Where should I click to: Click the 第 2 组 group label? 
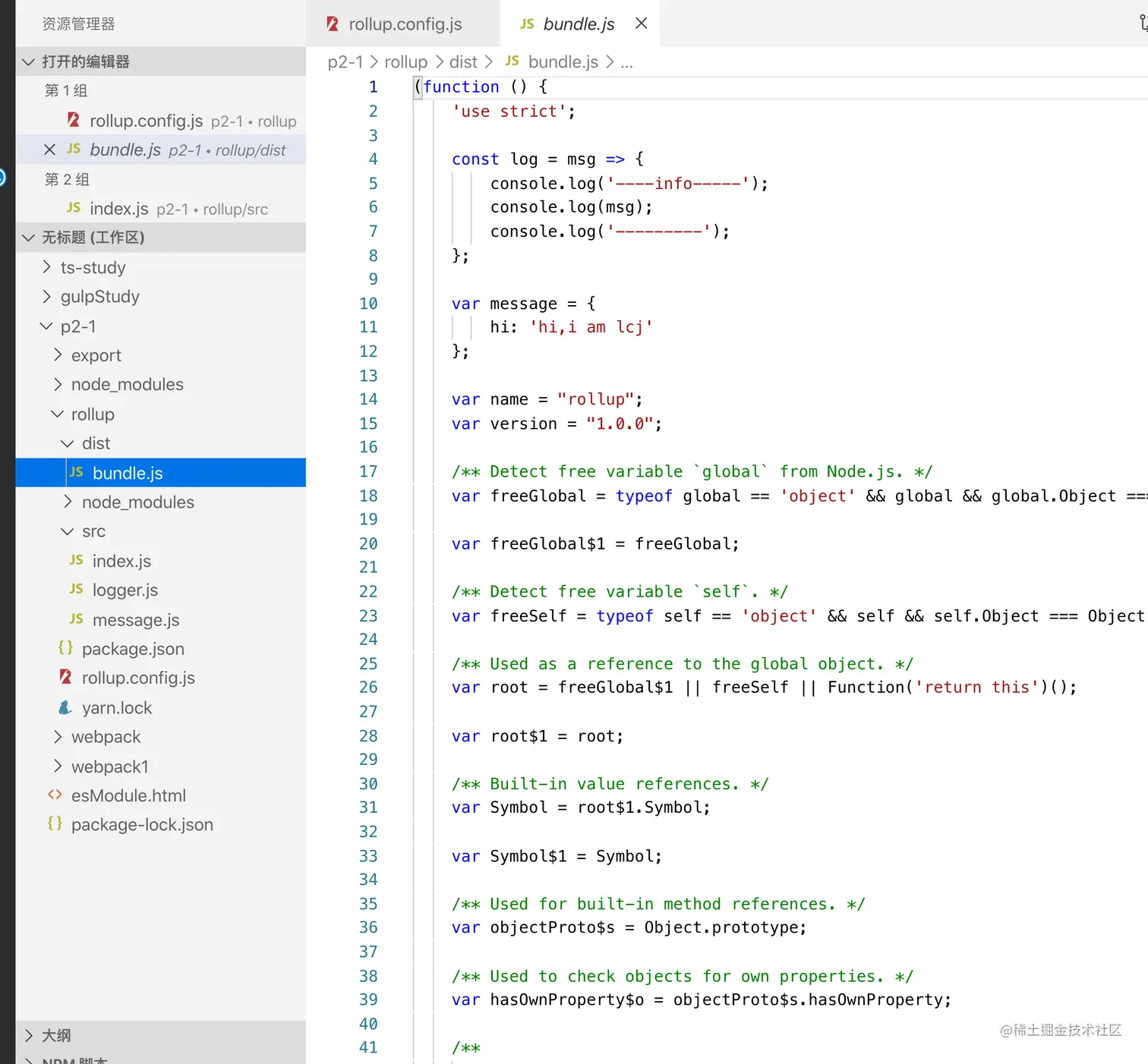tap(67, 179)
